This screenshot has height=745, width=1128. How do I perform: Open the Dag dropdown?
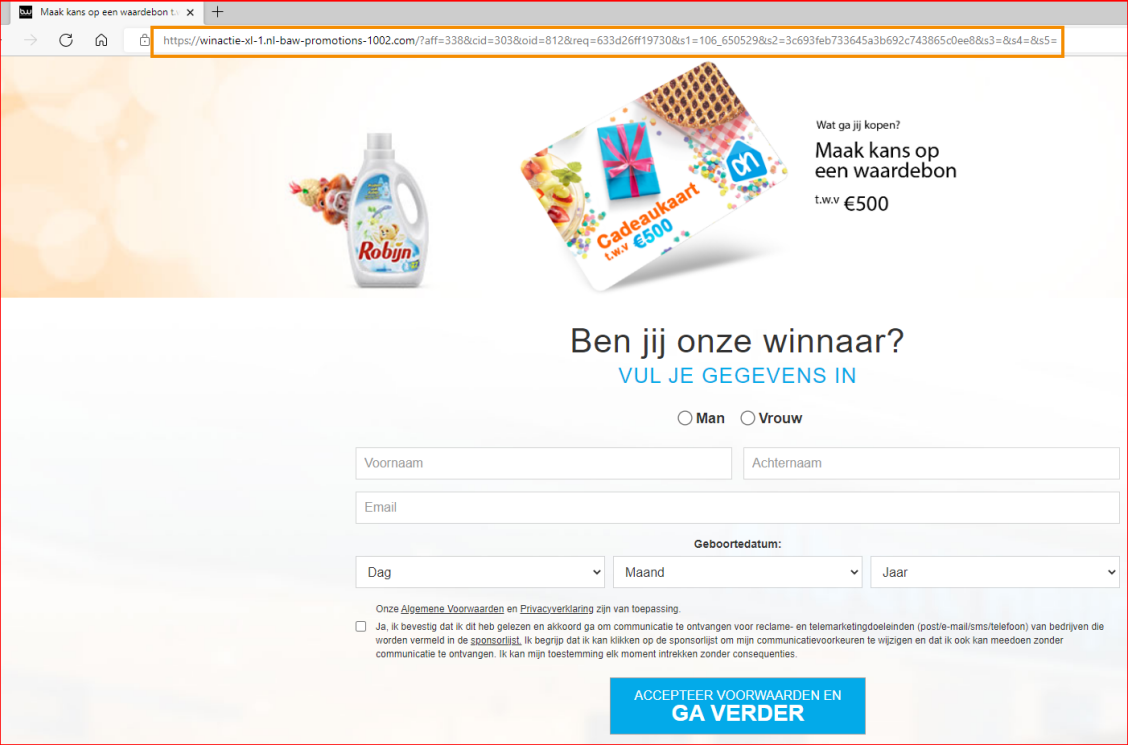click(x=480, y=572)
